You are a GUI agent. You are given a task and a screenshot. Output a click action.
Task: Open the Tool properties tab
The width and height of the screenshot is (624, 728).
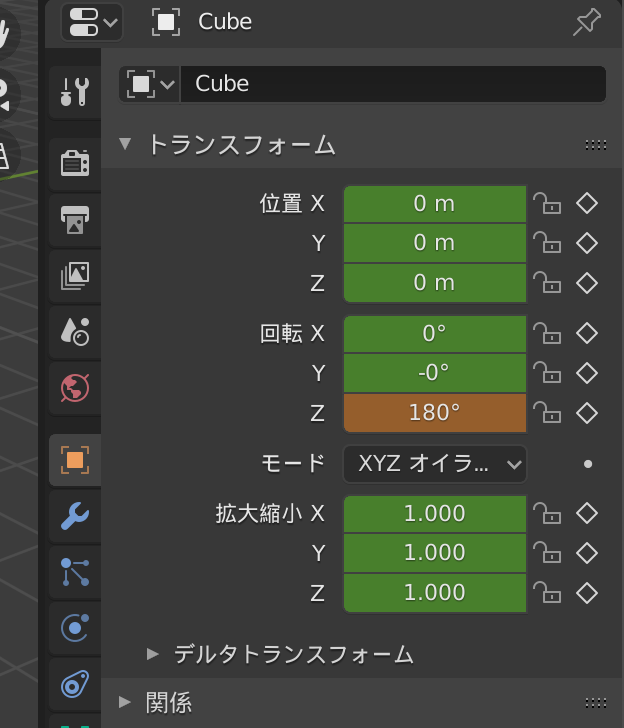coord(75,92)
